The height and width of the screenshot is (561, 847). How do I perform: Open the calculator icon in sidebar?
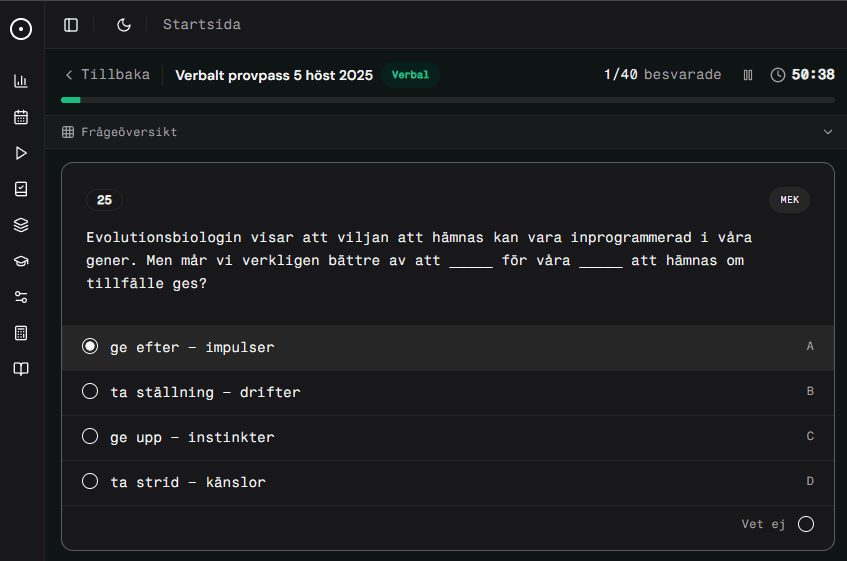pos(21,333)
